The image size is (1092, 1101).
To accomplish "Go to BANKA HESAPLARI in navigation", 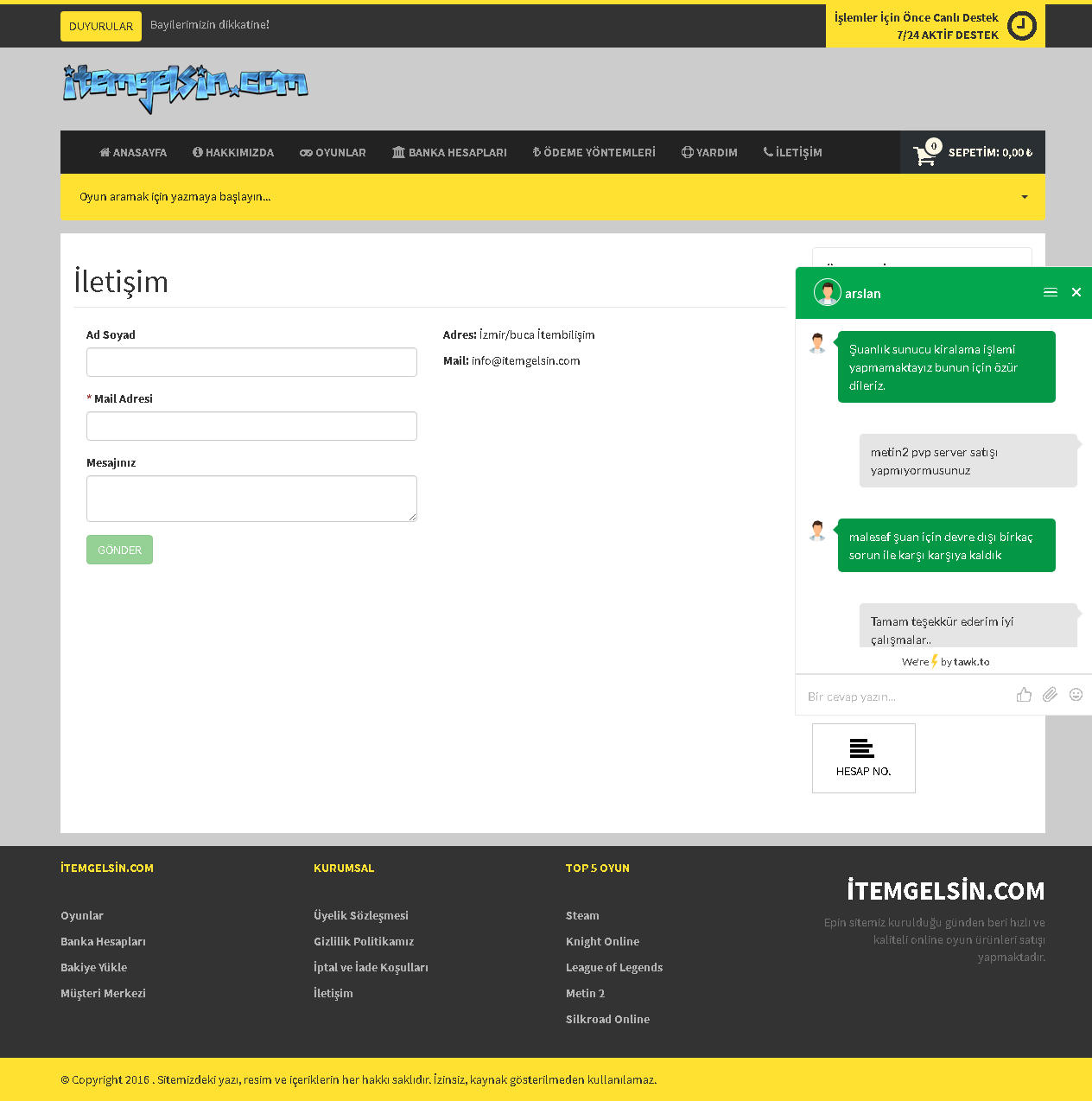I will 449,153.
